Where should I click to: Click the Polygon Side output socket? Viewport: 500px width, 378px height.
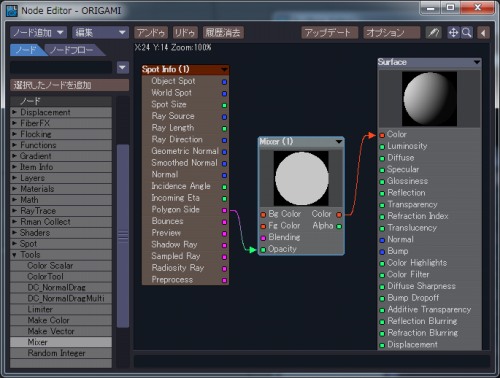pyautogui.click(x=225, y=210)
